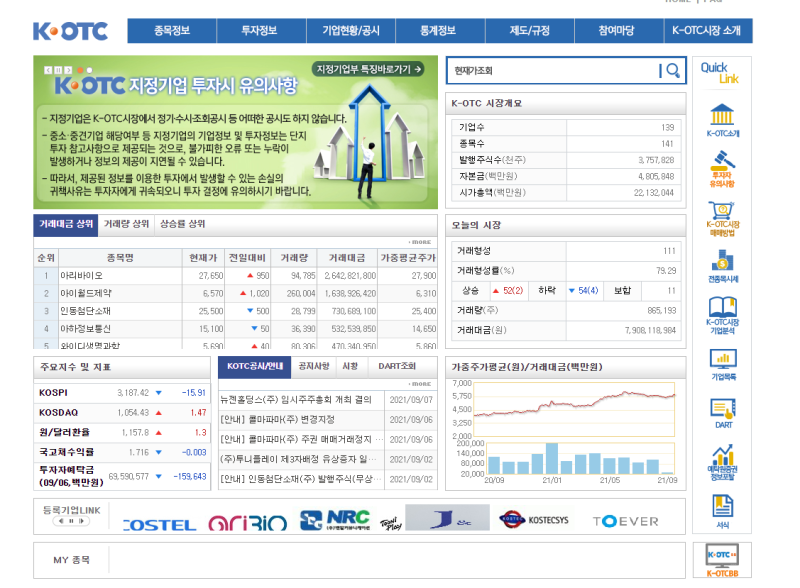800x588 pixels.
Task: Open the TOEVER company logo
Action: [x=626, y=521]
